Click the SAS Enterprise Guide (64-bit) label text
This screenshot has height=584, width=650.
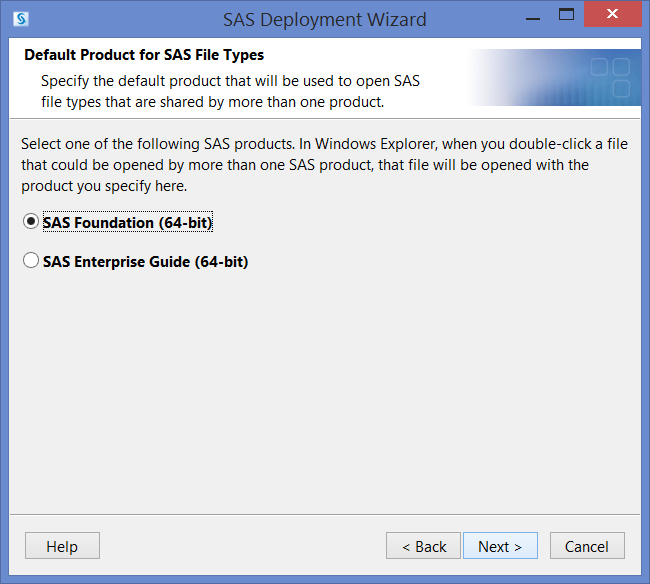[146, 262]
